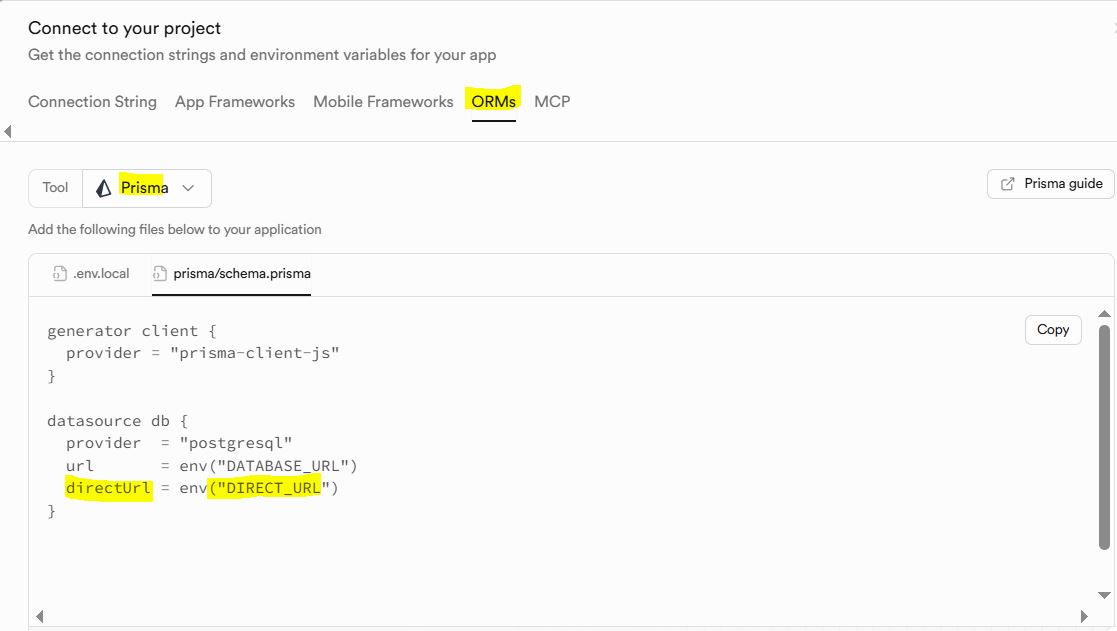
Task: Click the code panel's horizontal scroll-left arrow
Action: pos(40,616)
